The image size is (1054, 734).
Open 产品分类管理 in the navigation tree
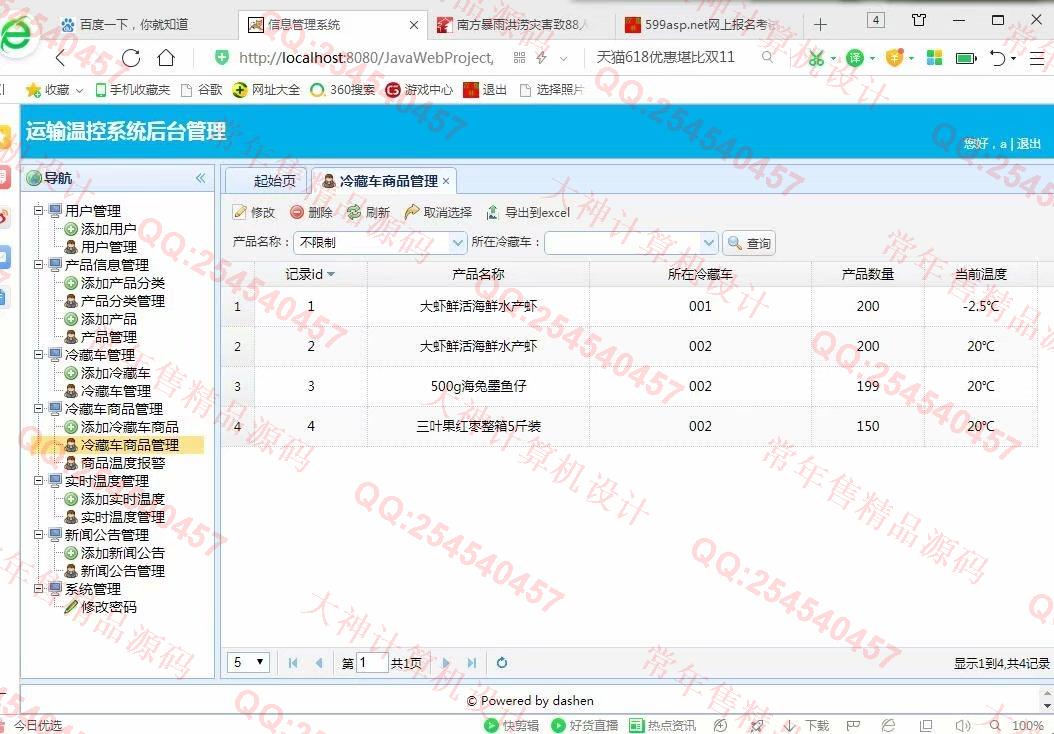(123, 301)
